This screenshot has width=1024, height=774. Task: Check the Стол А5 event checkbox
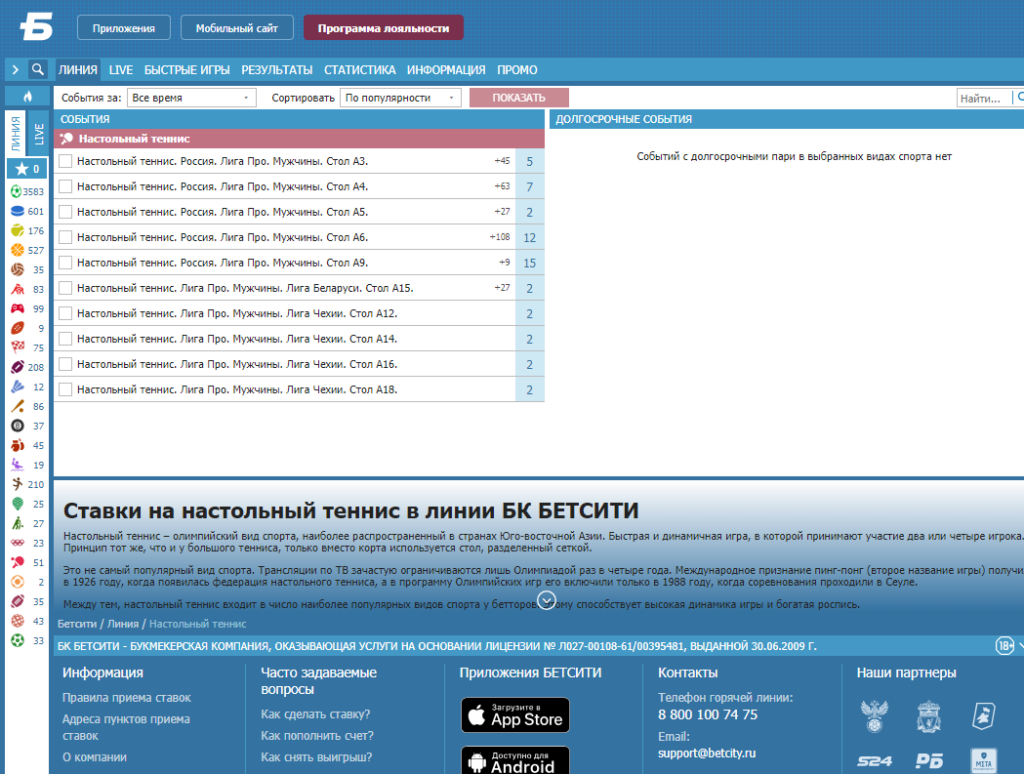point(65,212)
